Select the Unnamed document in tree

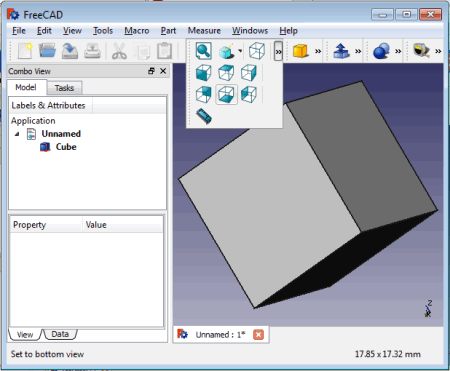tap(61, 134)
